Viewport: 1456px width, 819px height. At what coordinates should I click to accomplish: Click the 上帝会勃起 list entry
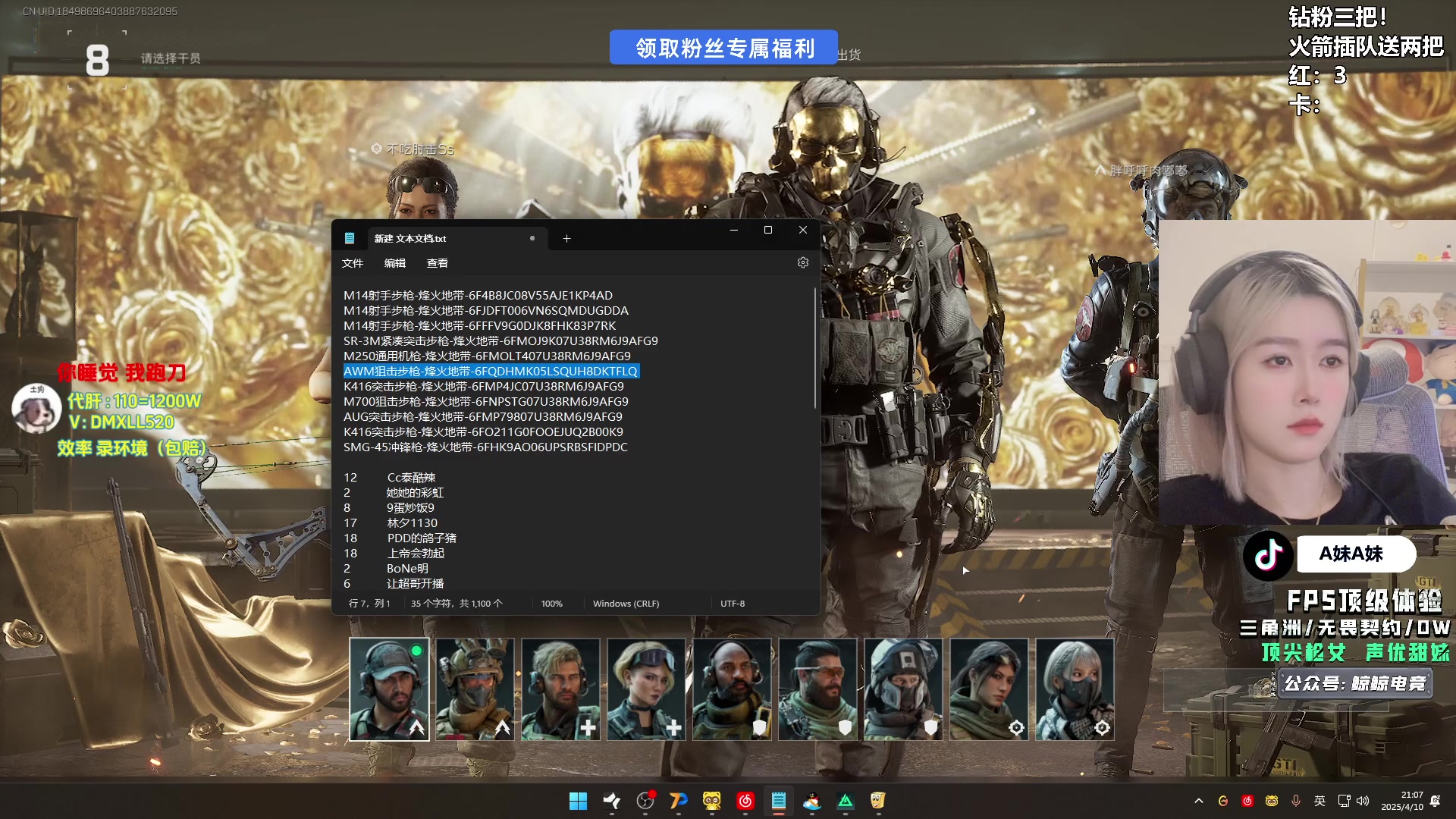click(x=416, y=553)
